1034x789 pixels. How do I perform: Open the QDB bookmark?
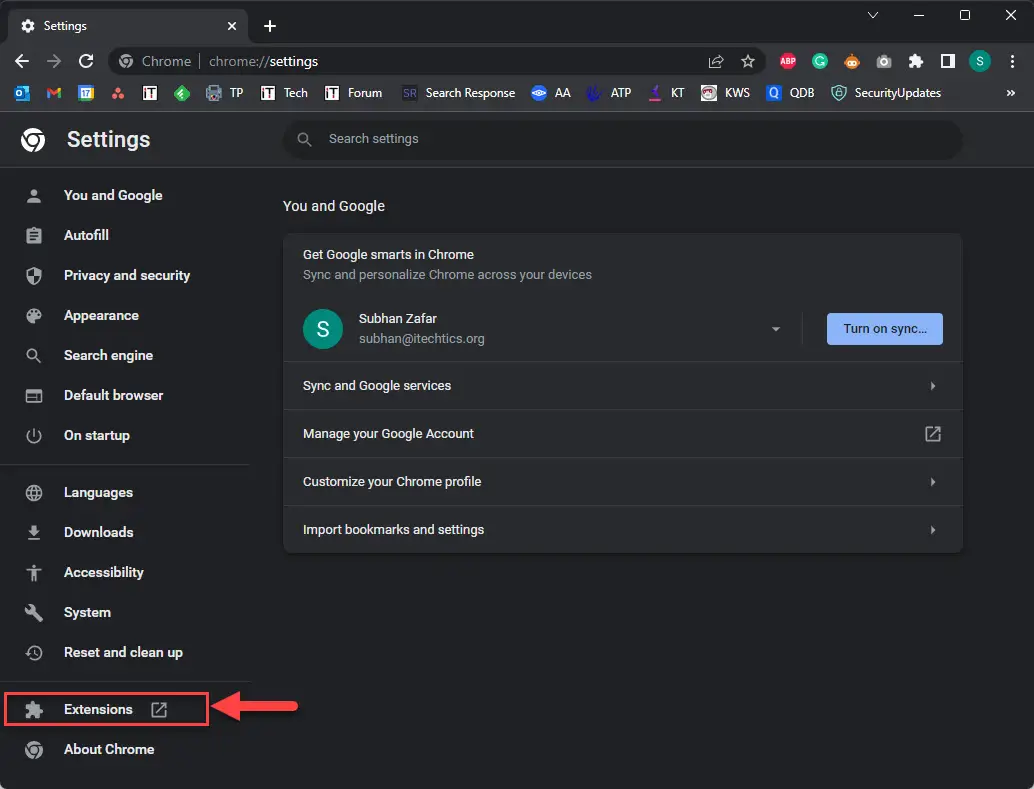tap(790, 93)
